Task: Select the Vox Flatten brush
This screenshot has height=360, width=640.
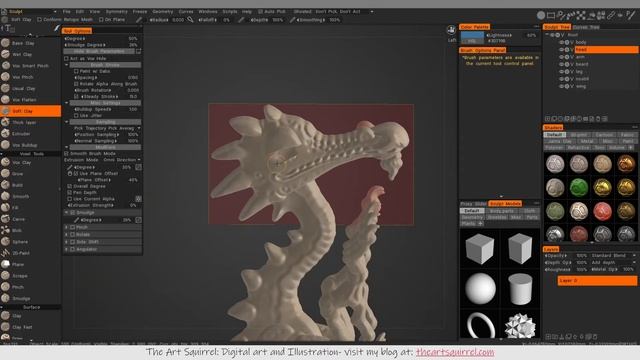Action: pos(31,100)
